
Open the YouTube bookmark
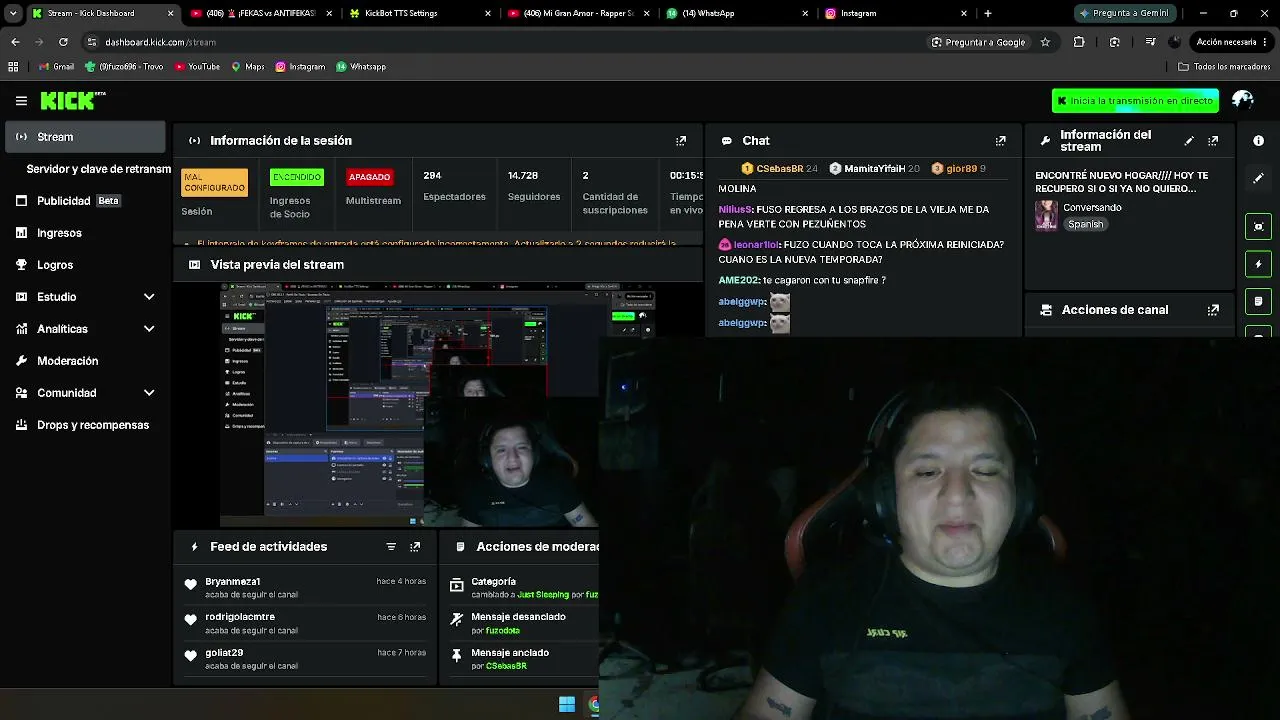point(197,67)
